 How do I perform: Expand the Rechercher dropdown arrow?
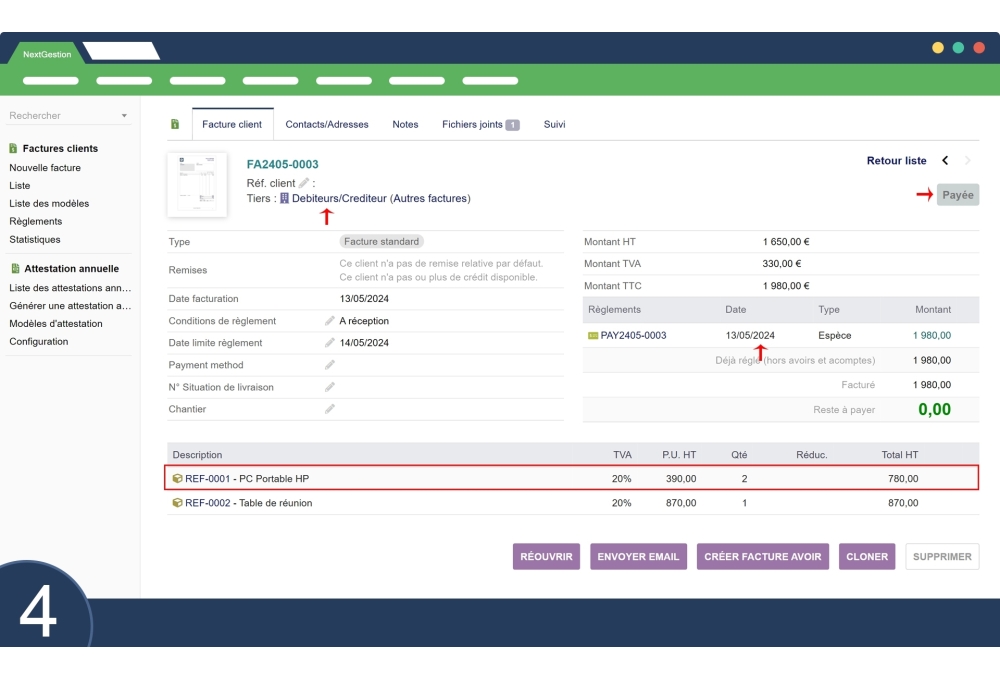[x=124, y=116]
